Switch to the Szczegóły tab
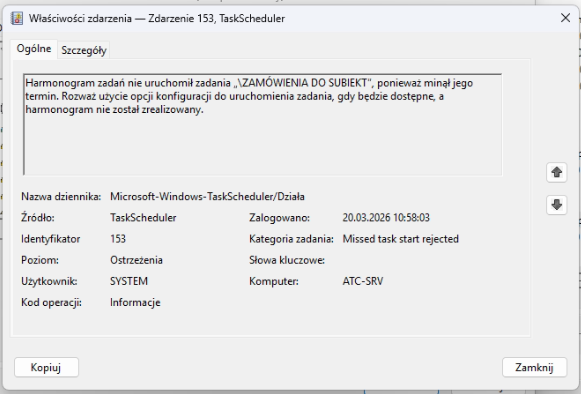The width and height of the screenshot is (581, 394). 84,50
